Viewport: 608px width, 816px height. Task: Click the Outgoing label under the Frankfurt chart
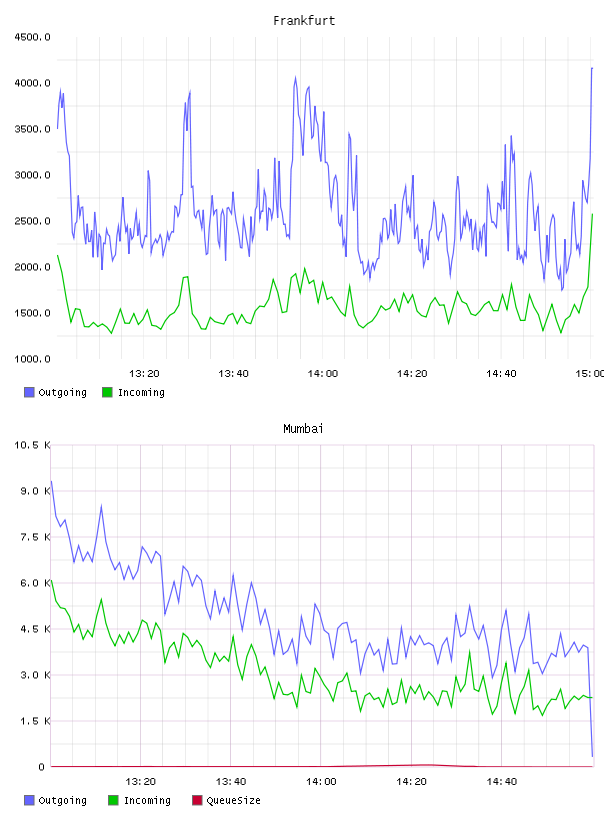click(x=62, y=392)
